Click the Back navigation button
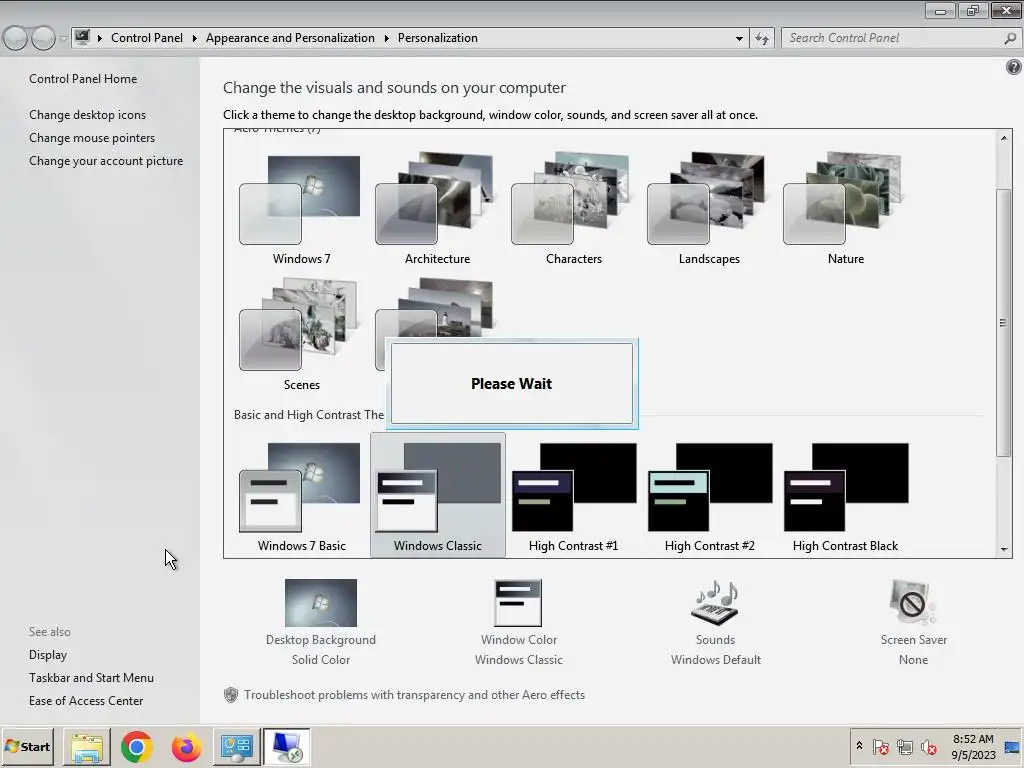 (15, 39)
